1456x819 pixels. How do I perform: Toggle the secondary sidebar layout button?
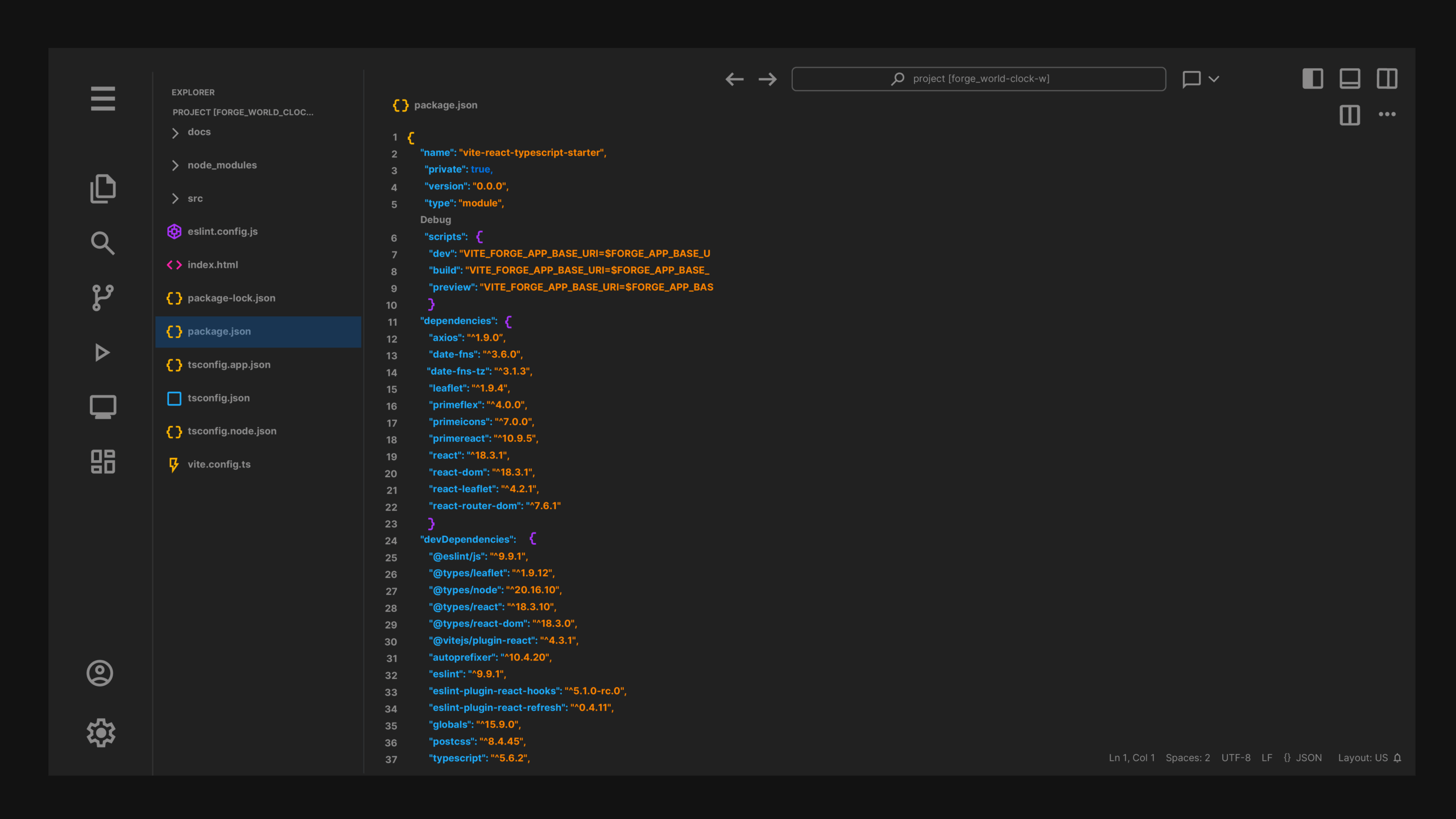(x=1387, y=78)
